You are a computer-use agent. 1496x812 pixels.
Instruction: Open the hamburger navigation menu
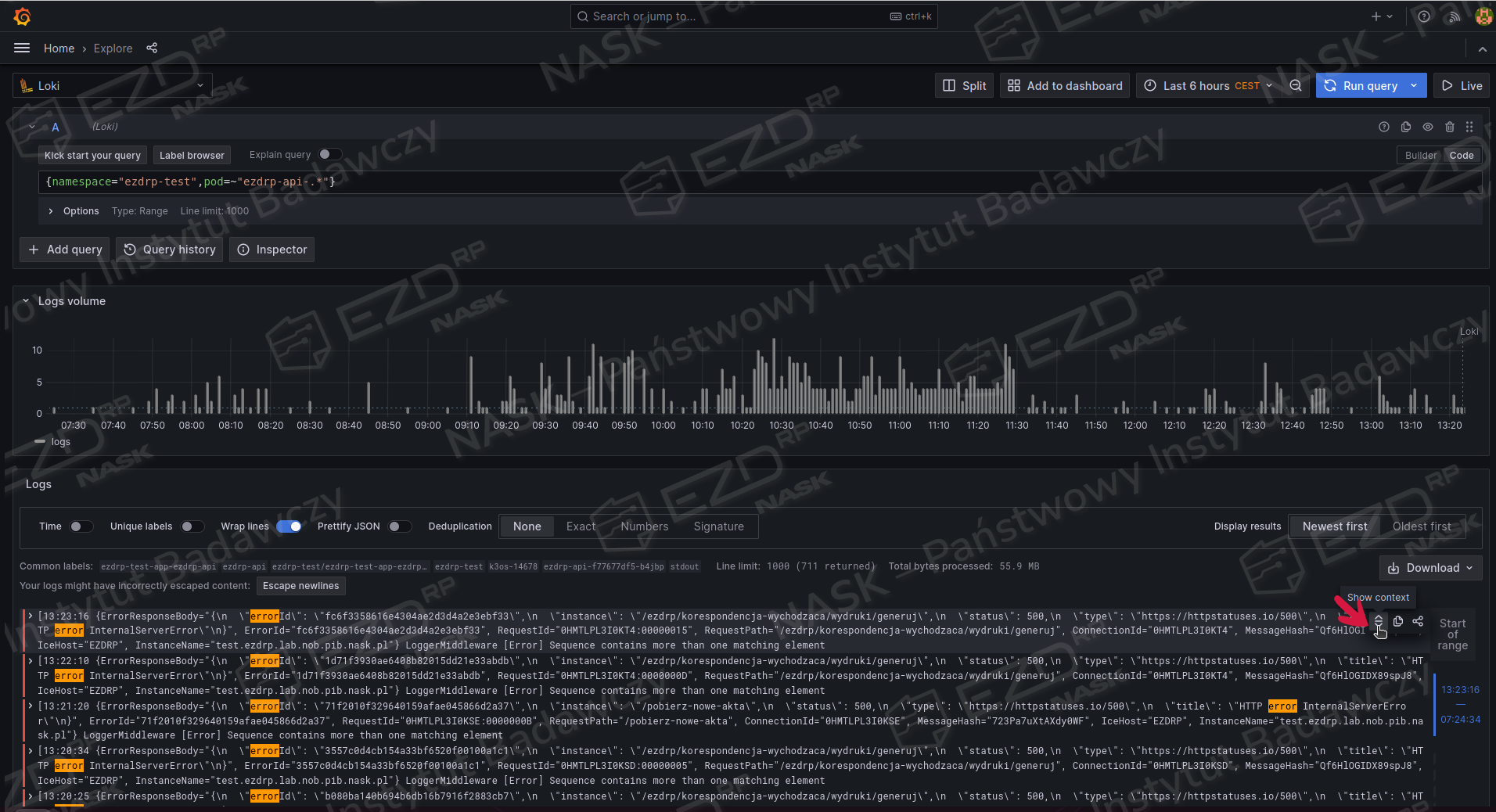[22, 49]
